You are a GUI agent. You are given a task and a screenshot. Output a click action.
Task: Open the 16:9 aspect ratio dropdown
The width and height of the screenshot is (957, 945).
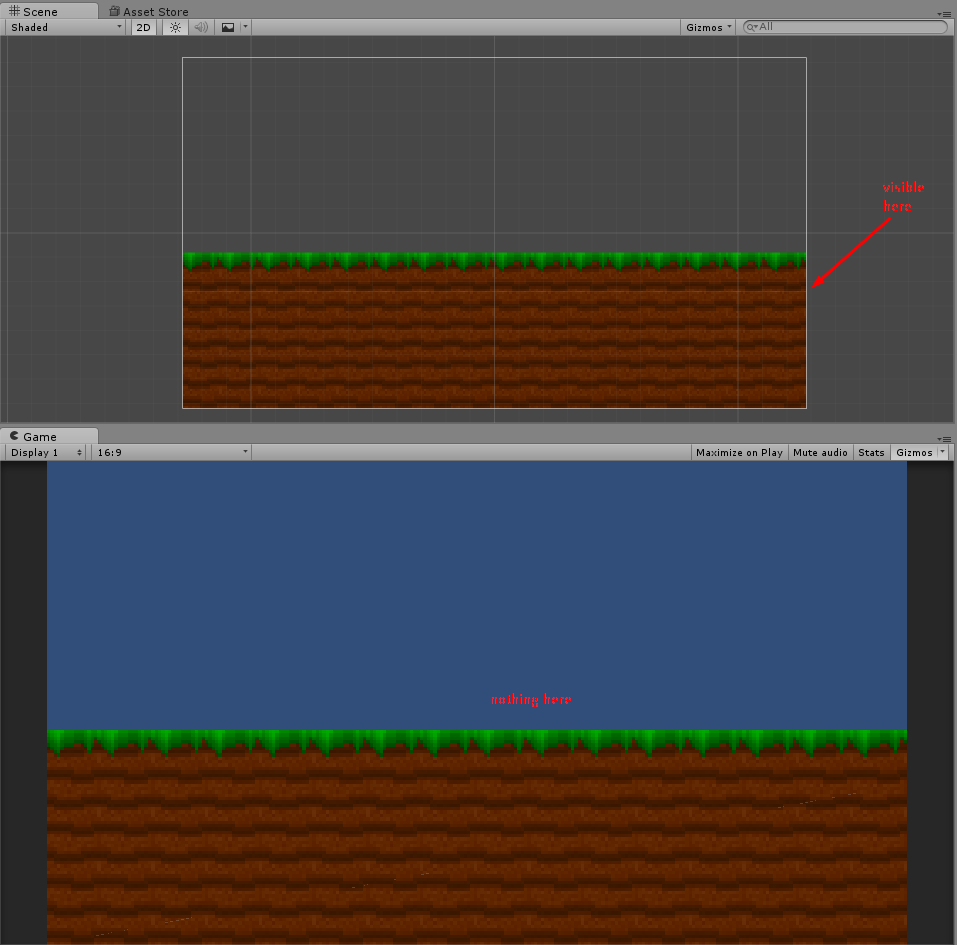click(x=170, y=452)
